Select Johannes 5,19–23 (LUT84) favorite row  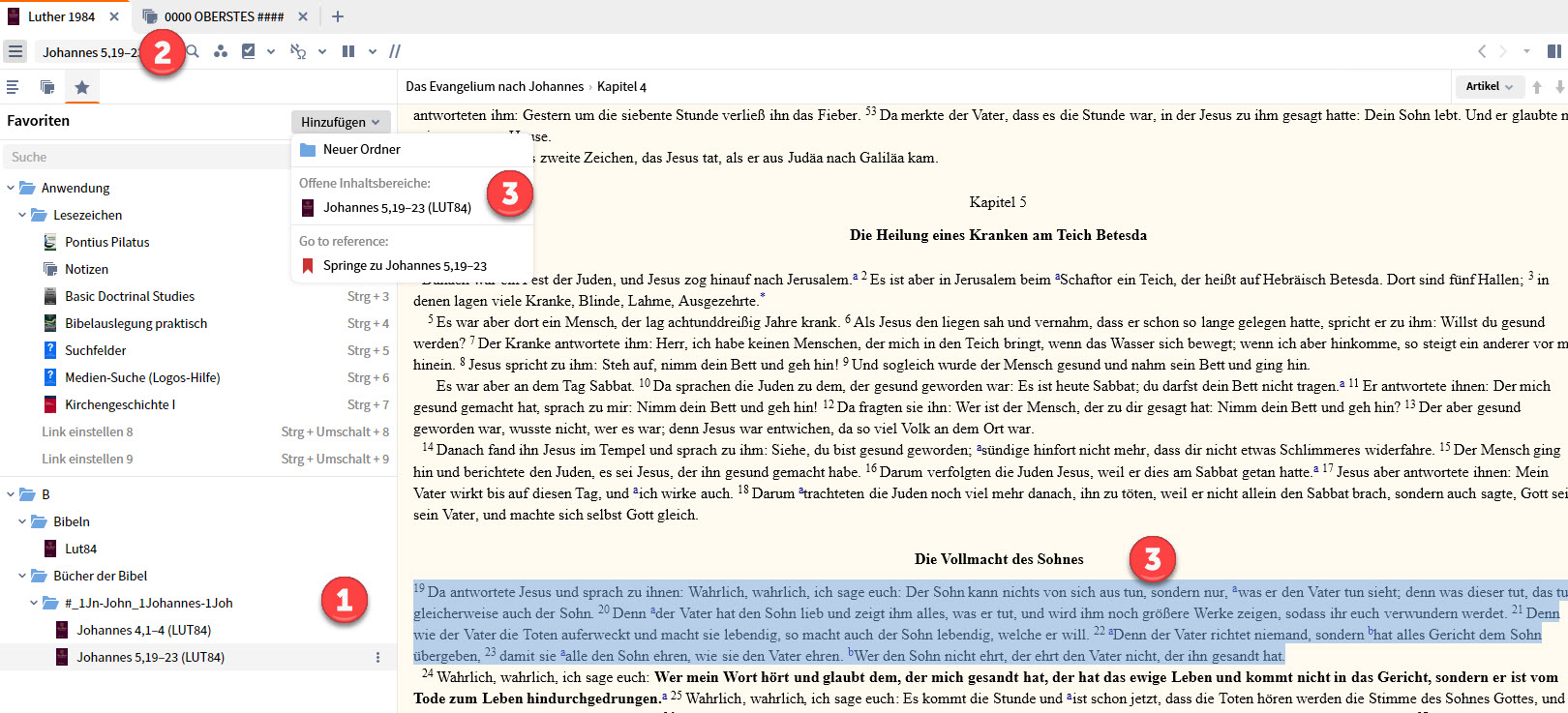[198, 657]
